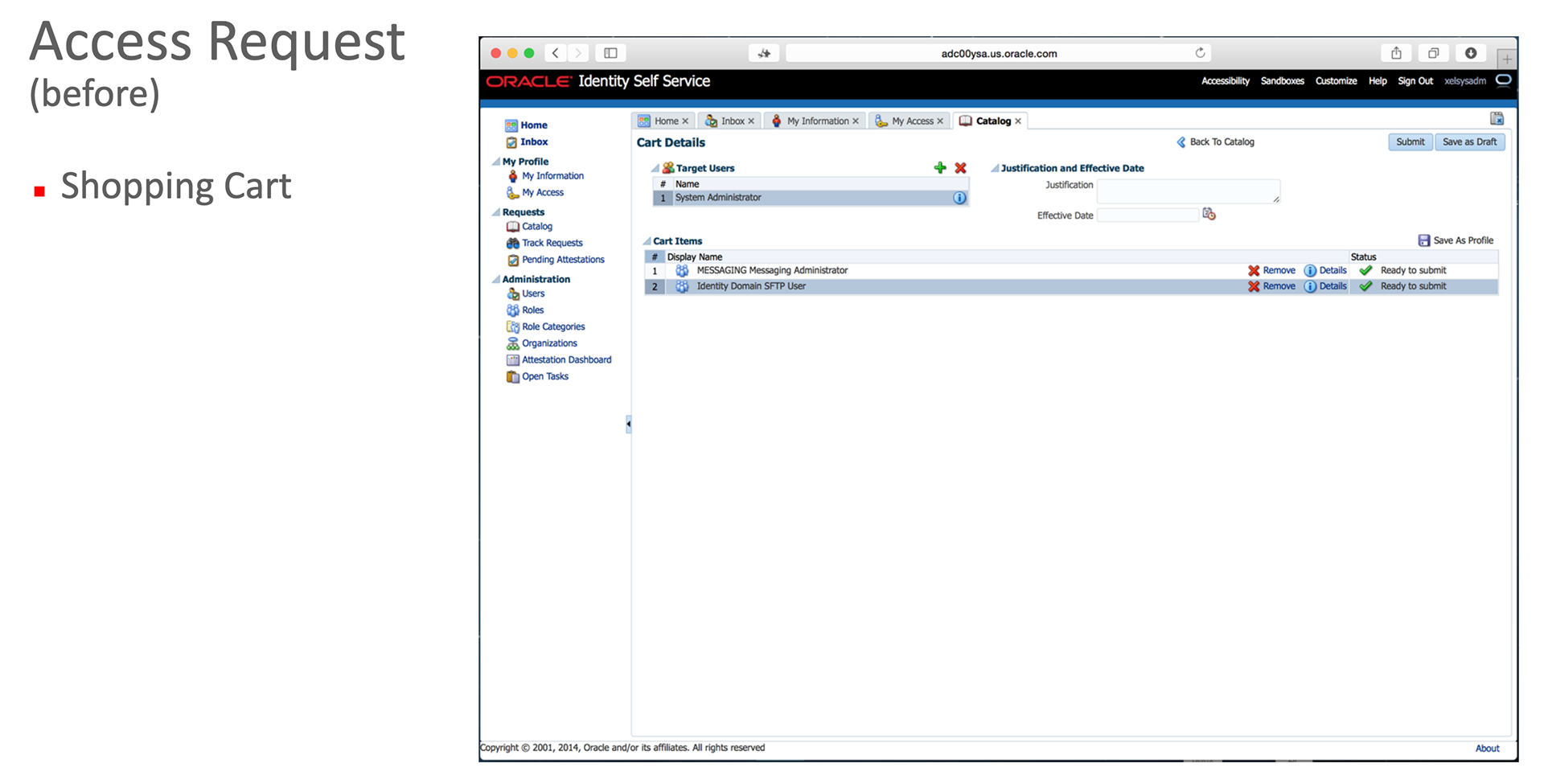The width and height of the screenshot is (1544, 784).
Task: Collapse Justification and Effective Date panel
Action: [995, 168]
